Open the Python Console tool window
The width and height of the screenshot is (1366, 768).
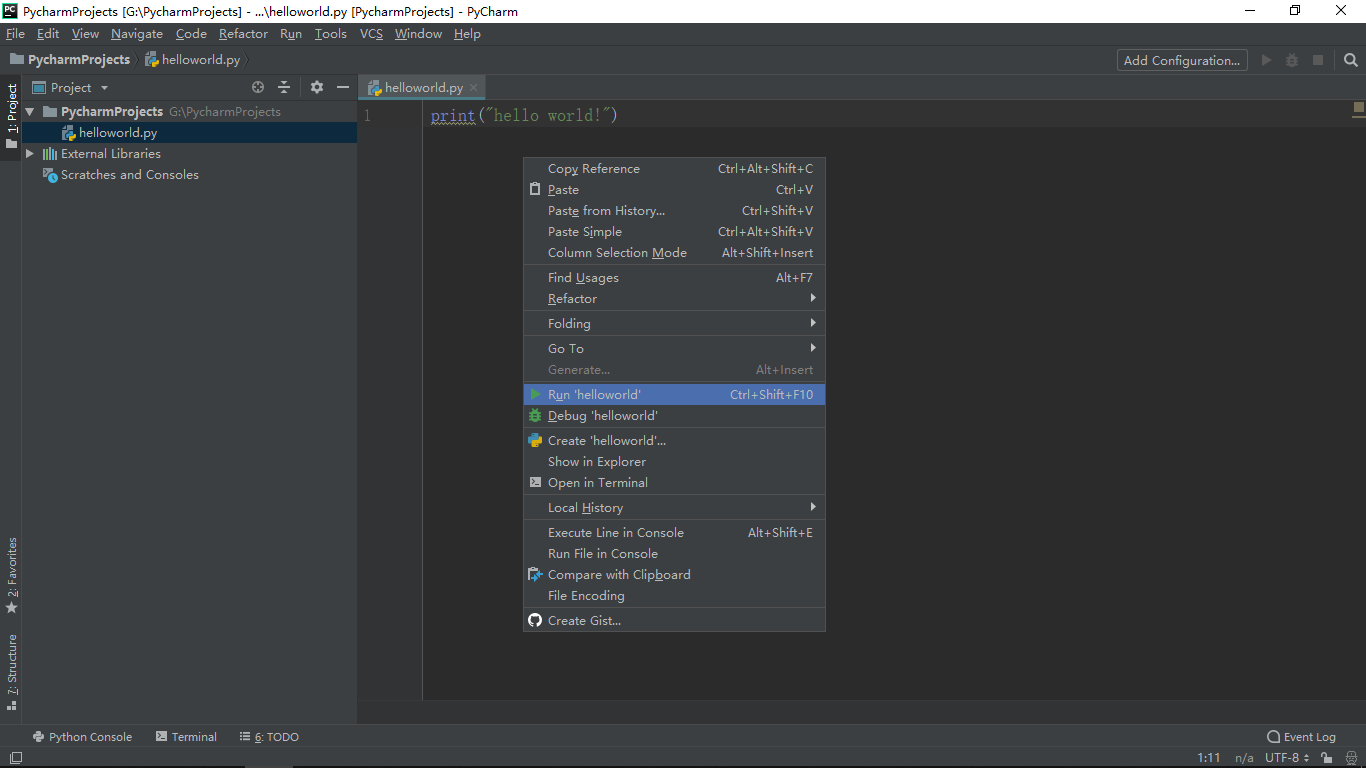click(x=82, y=737)
